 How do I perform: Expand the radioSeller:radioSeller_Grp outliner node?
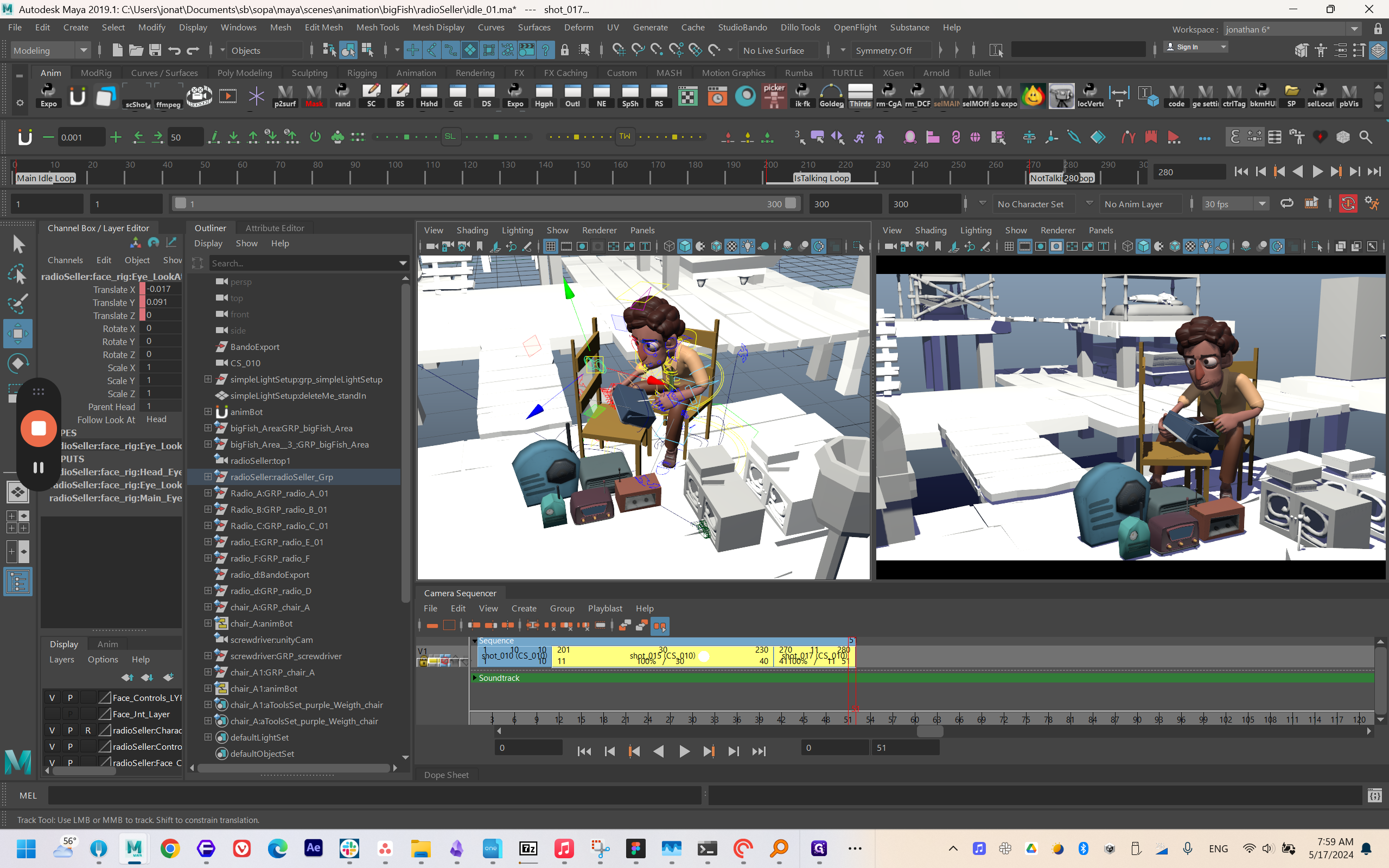[208, 476]
